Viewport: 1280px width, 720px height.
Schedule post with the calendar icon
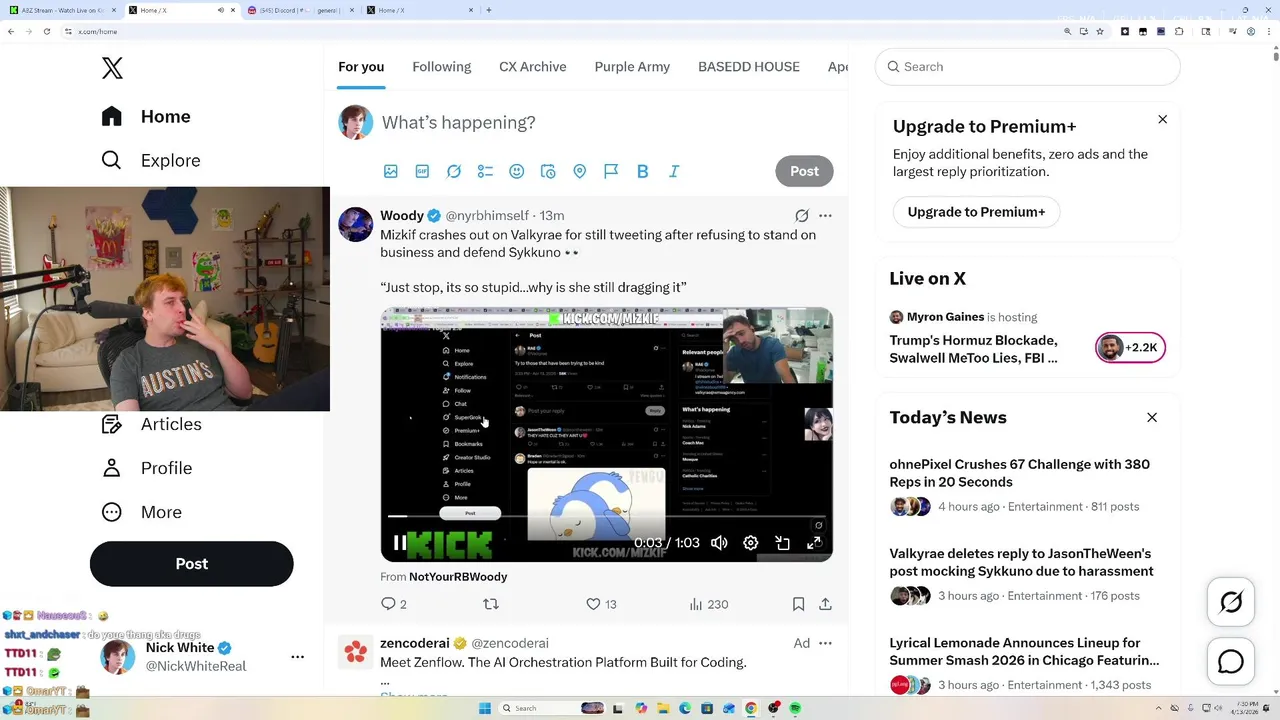(548, 171)
